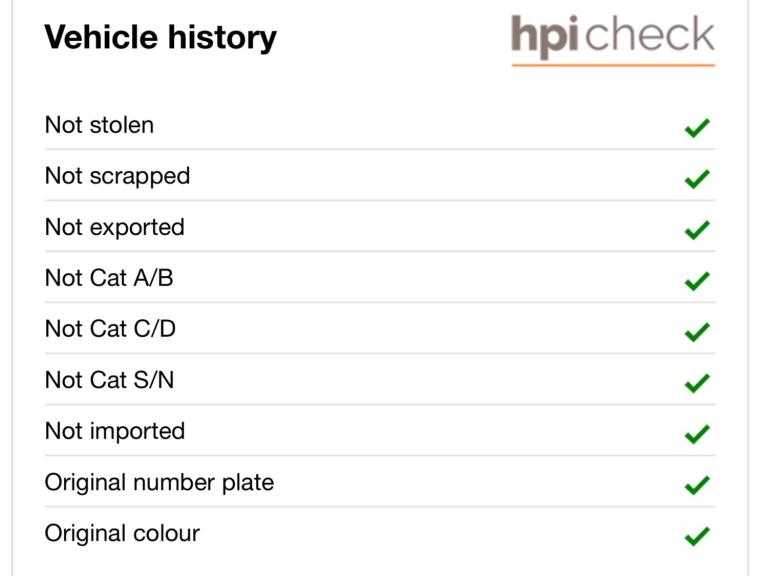The height and width of the screenshot is (576, 768).
Task: Click the checkmark for Original number plate
Action: click(697, 485)
